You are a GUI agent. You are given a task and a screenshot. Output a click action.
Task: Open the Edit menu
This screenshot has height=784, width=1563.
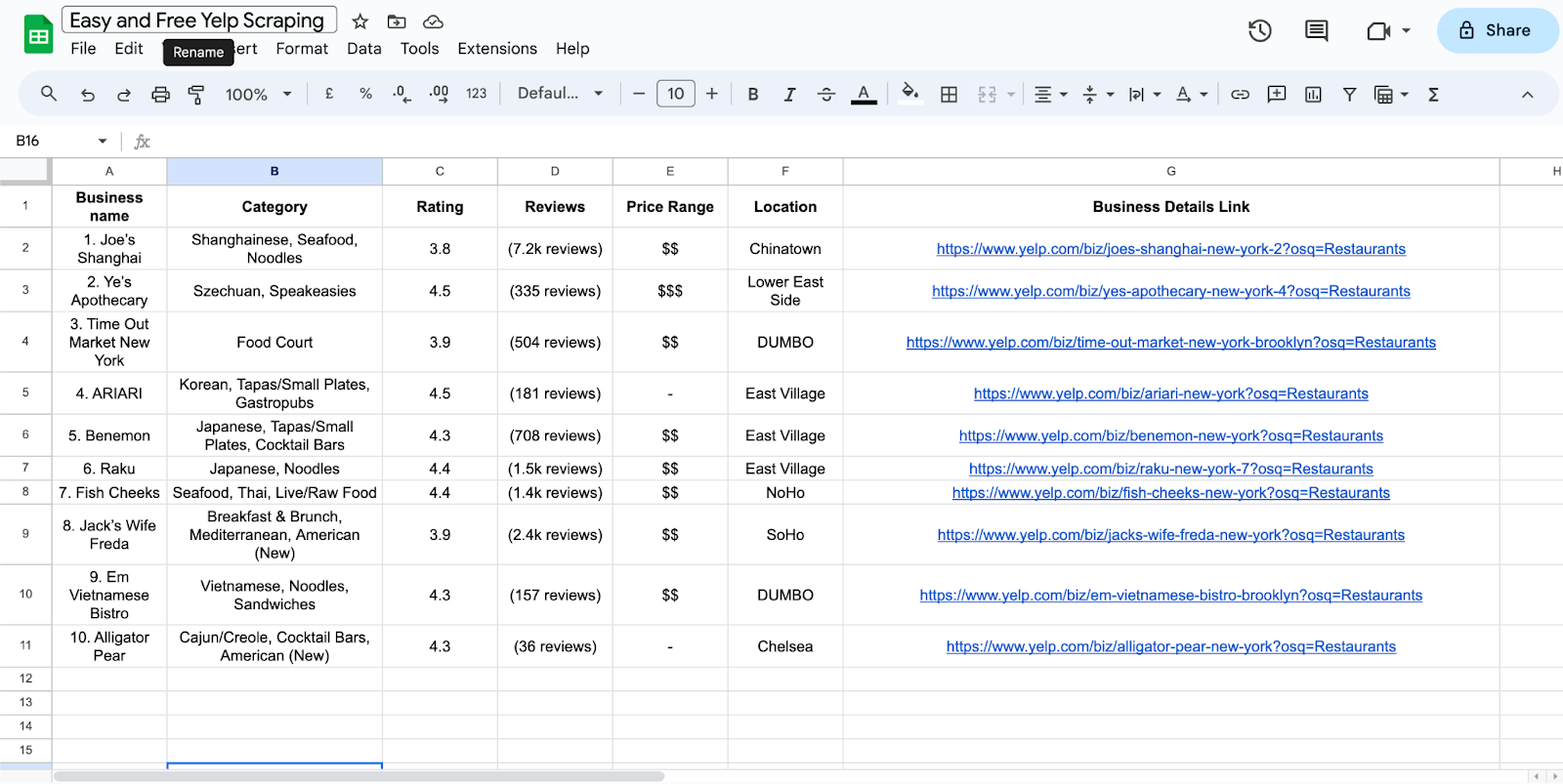point(128,49)
